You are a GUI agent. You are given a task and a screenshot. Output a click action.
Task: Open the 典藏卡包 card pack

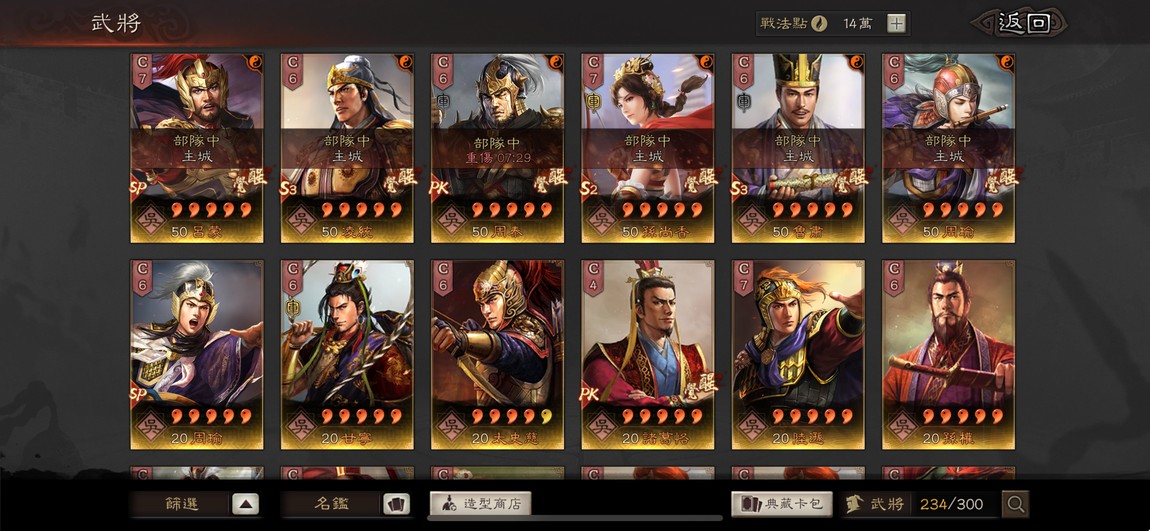(x=782, y=504)
